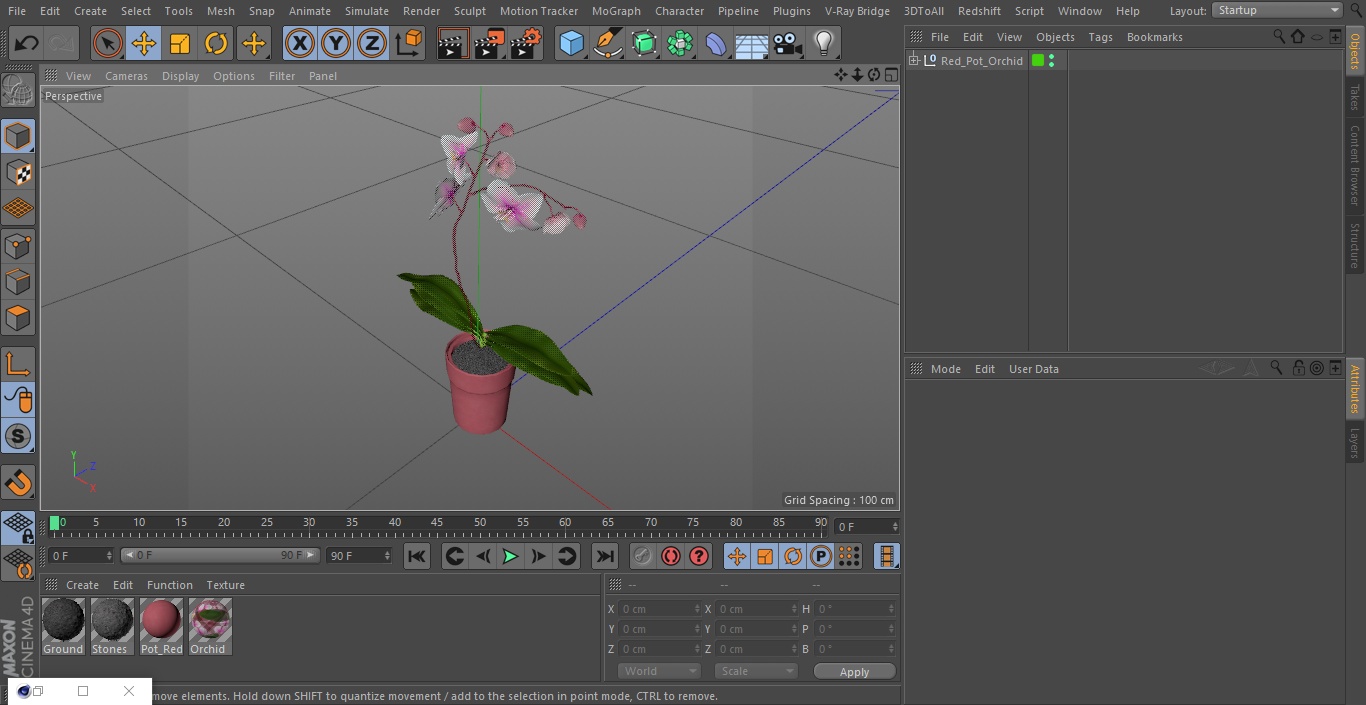Open the Takes side tab
This screenshot has width=1366, height=705.
[1355, 97]
